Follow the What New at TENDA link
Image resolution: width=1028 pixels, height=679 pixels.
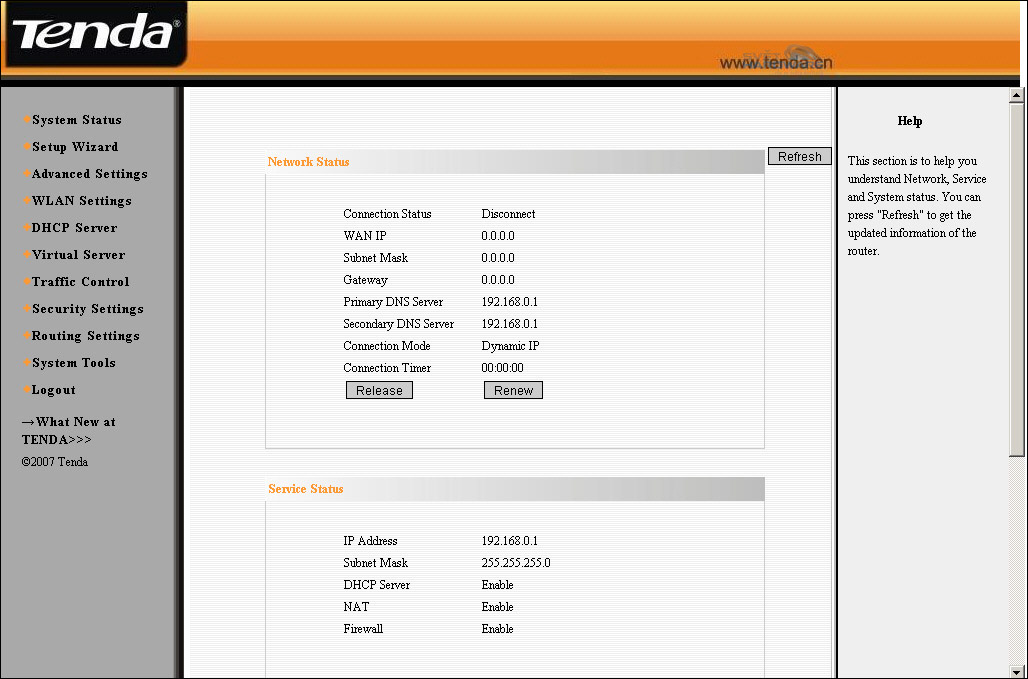coord(68,431)
